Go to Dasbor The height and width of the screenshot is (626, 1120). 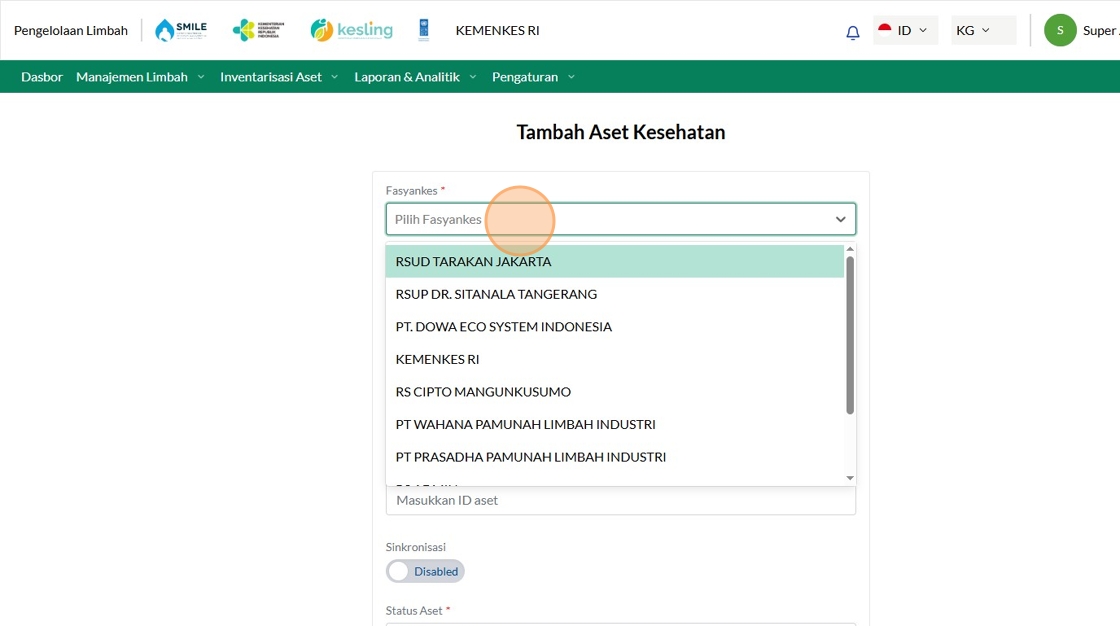41,76
